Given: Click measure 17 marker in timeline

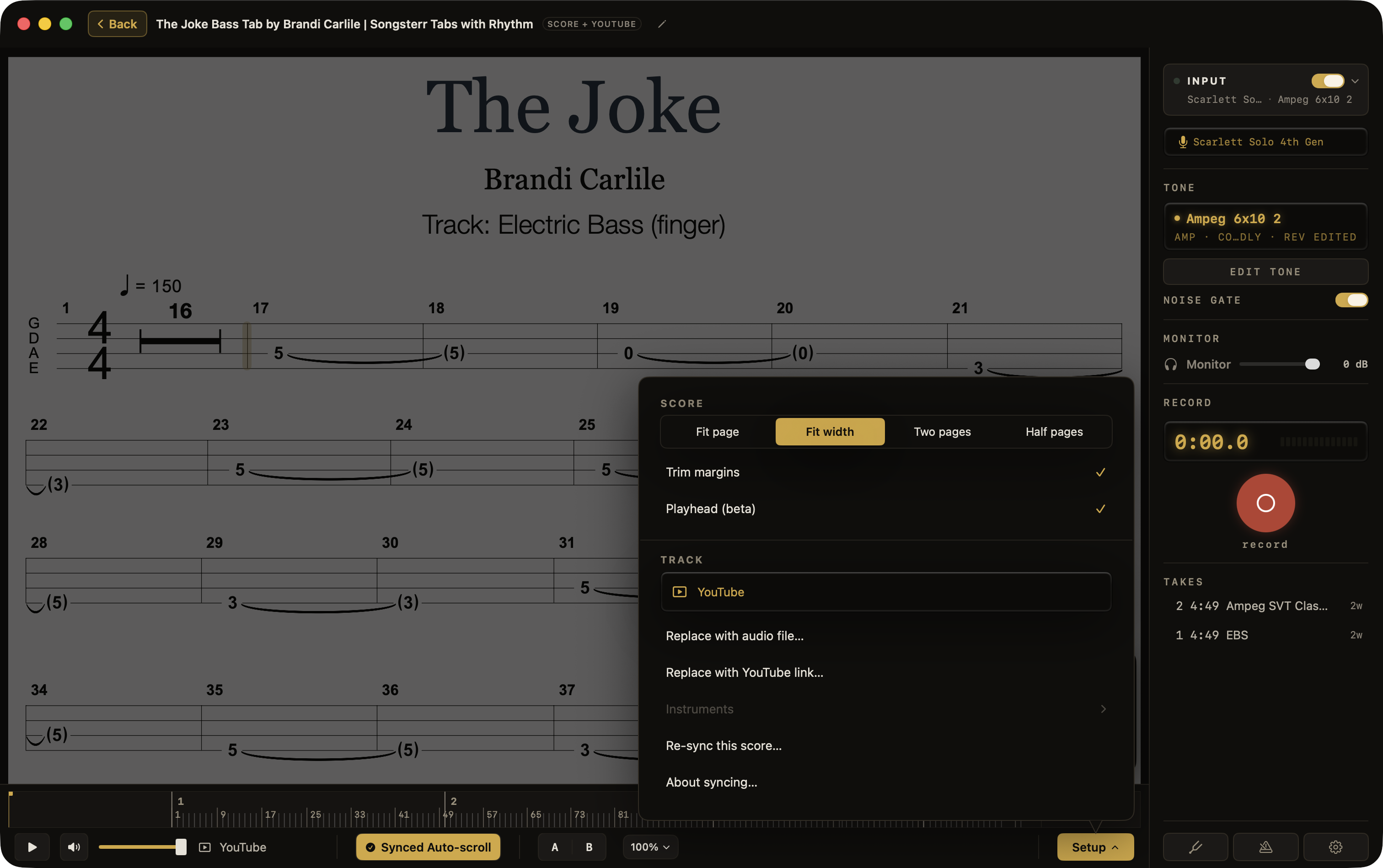Looking at the screenshot, I should pos(270,814).
